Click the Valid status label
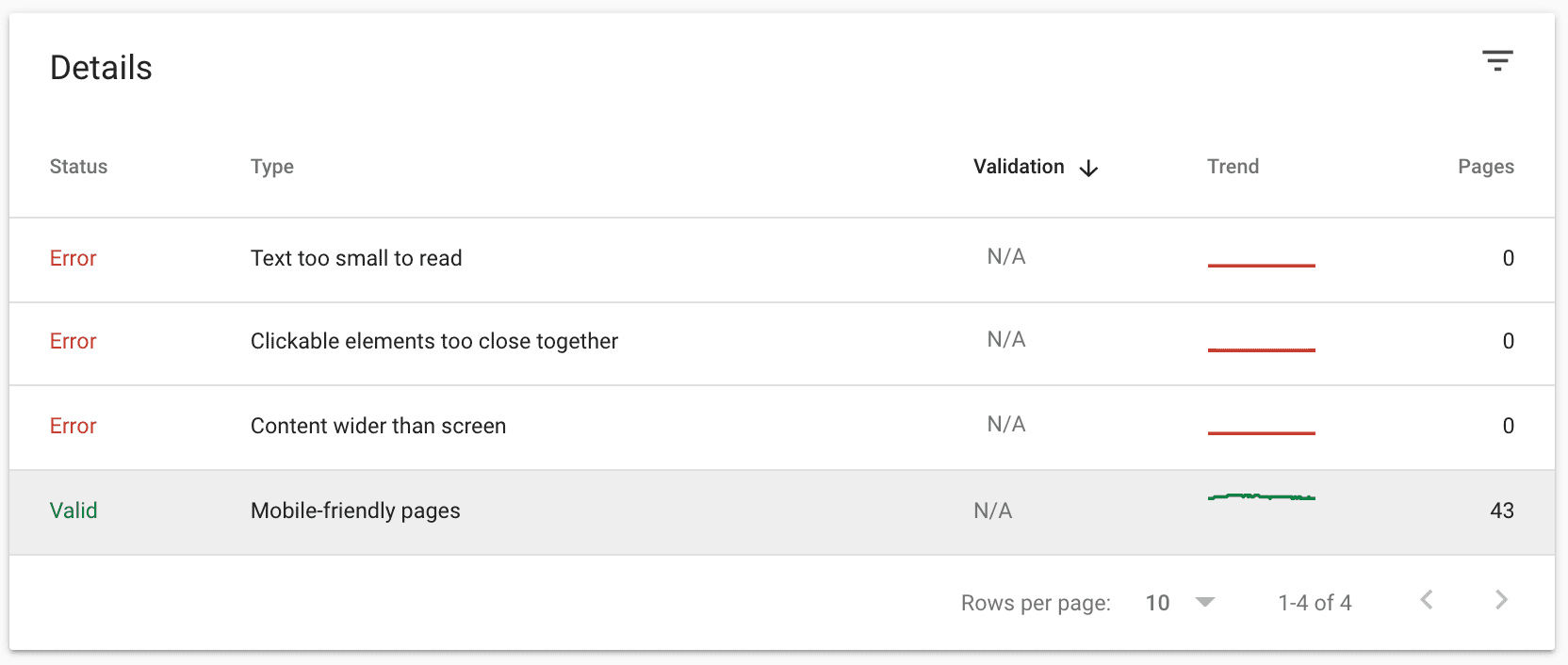 coord(73,511)
